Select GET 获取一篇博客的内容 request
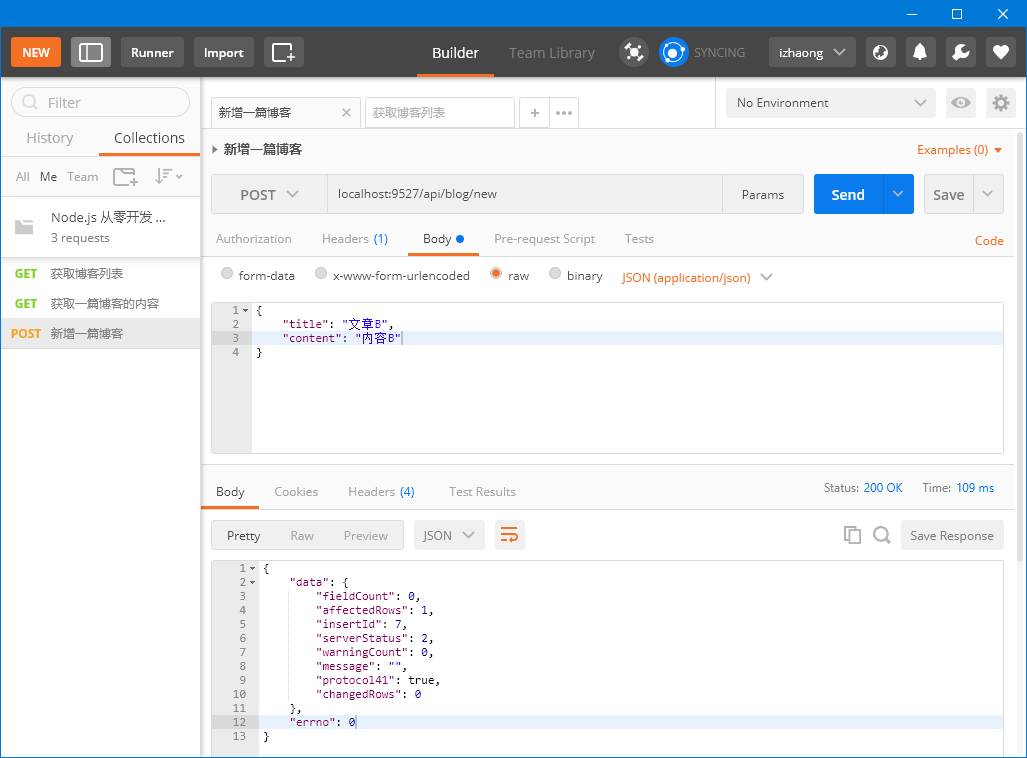The height and width of the screenshot is (758, 1027). (x=100, y=303)
